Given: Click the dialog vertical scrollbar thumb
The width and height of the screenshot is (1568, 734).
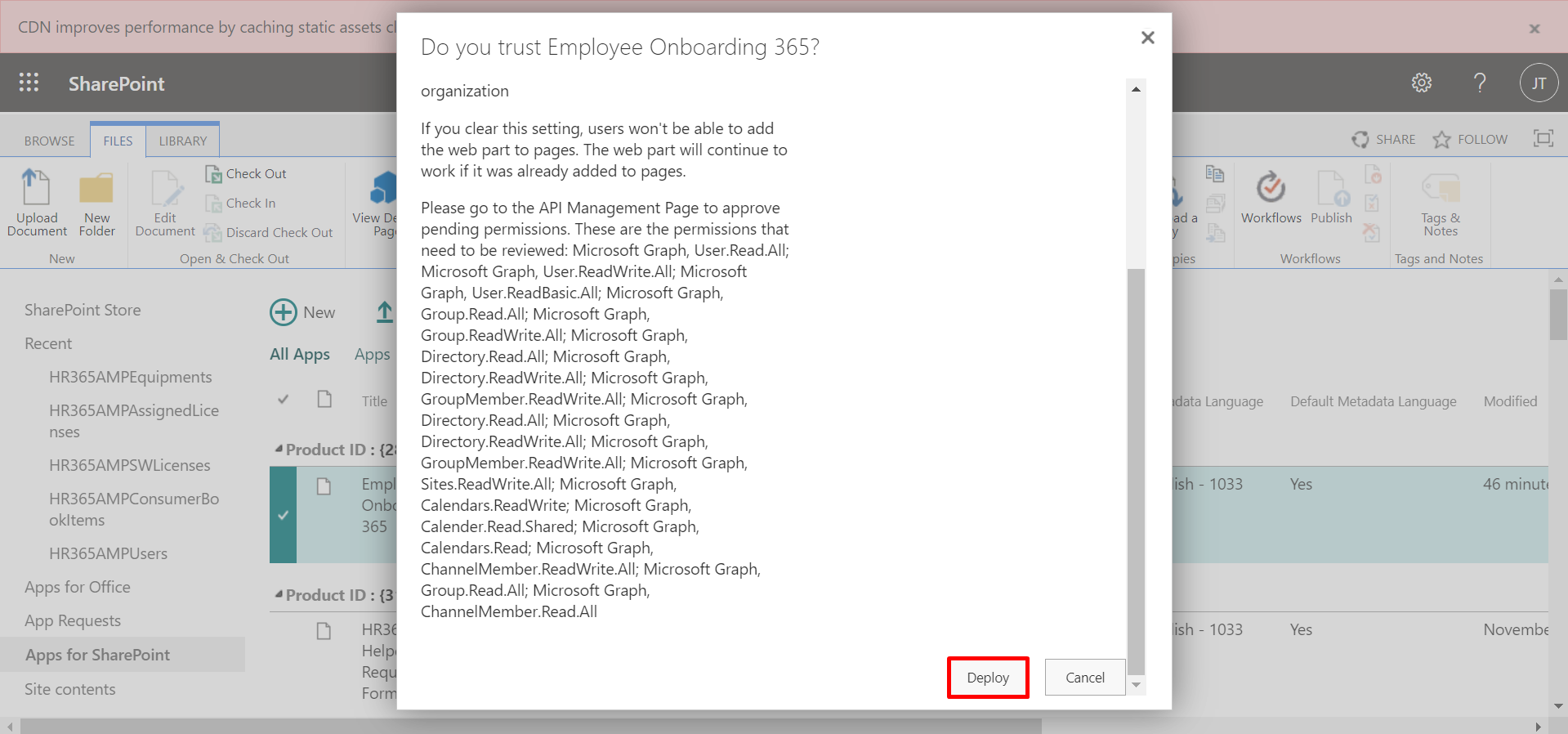Looking at the screenshot, I should (1136, 472).
